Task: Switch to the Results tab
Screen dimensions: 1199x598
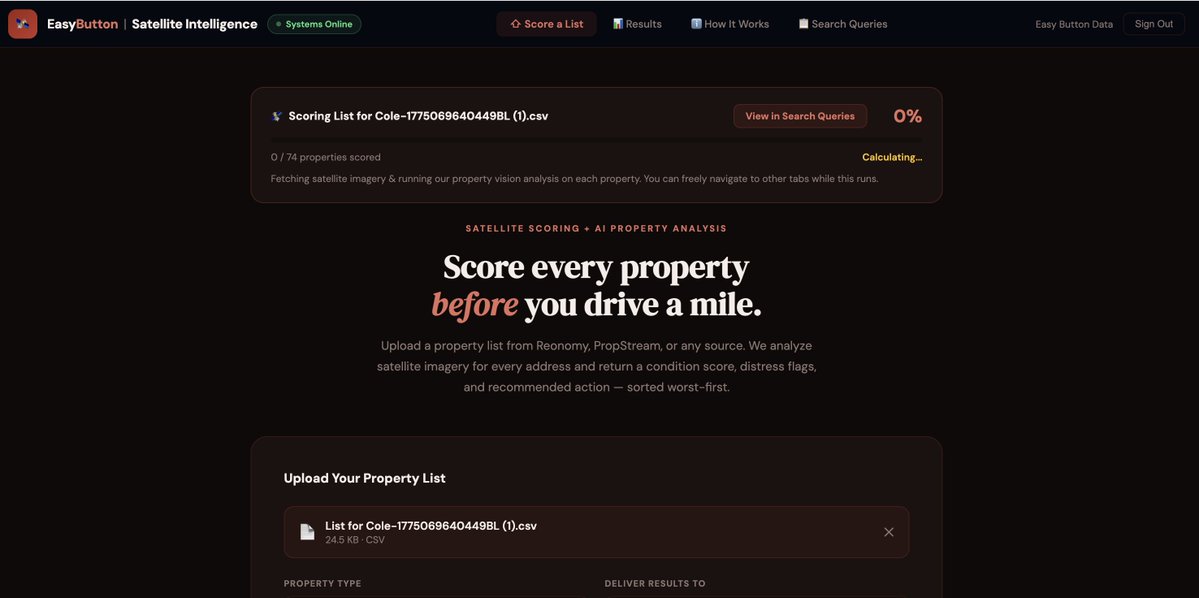Action: (637, 24)
